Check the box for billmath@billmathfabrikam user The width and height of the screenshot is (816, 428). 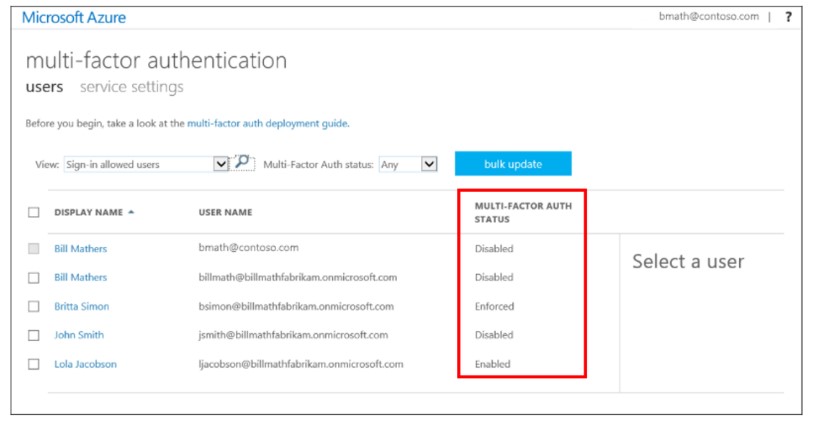point(34,278)
